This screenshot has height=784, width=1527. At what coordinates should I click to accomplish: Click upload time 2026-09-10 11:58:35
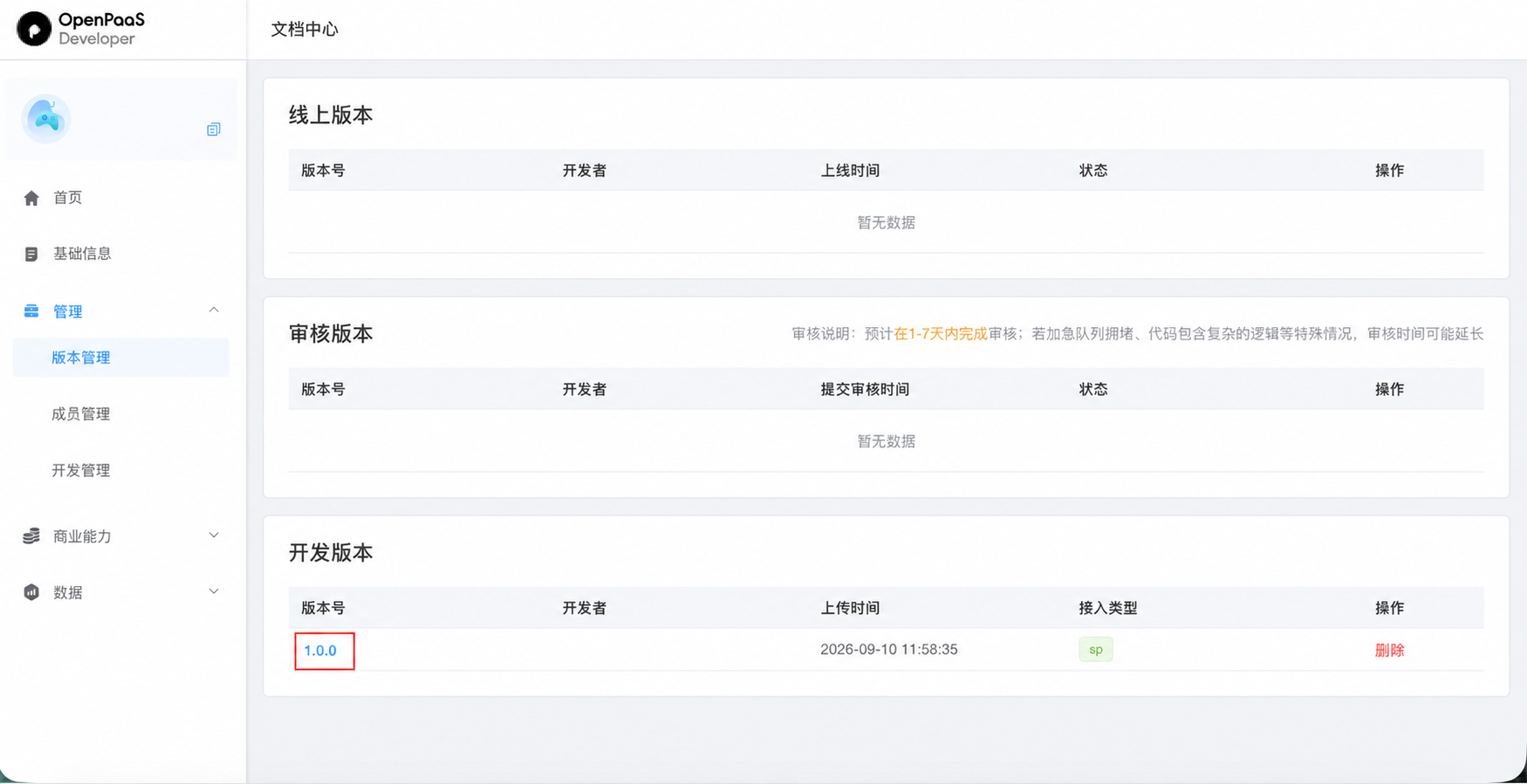[889, 650]
